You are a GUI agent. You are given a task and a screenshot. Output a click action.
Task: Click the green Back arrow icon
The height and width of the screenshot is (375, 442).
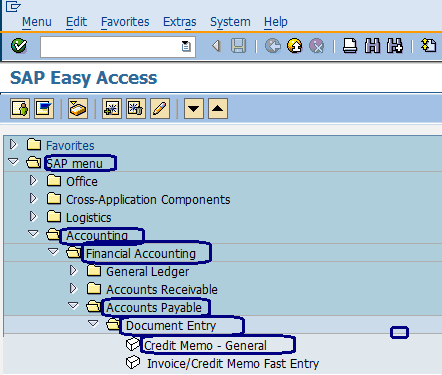pos(273,46)
